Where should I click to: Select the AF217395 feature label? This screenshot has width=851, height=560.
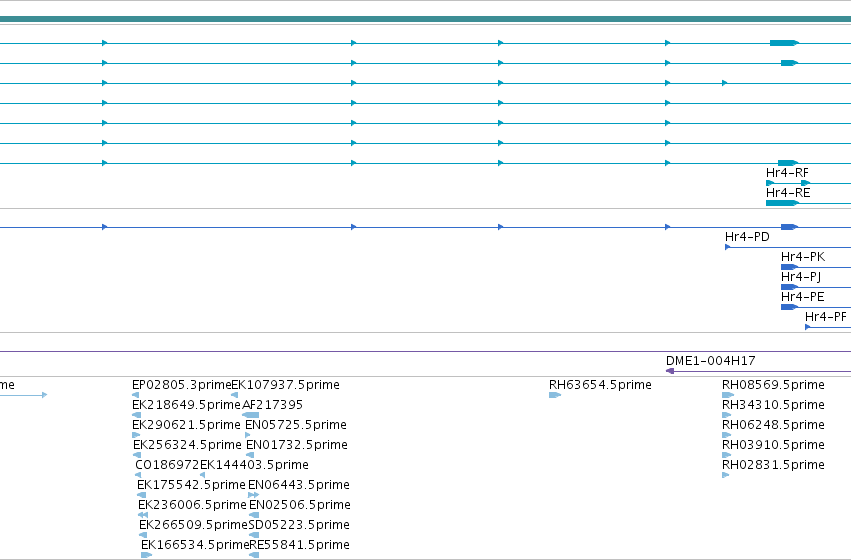[272, 405]
